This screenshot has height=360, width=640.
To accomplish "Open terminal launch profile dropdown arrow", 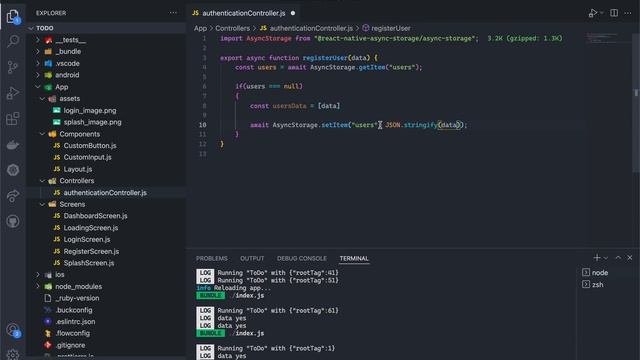I will [x=606, y=258].
